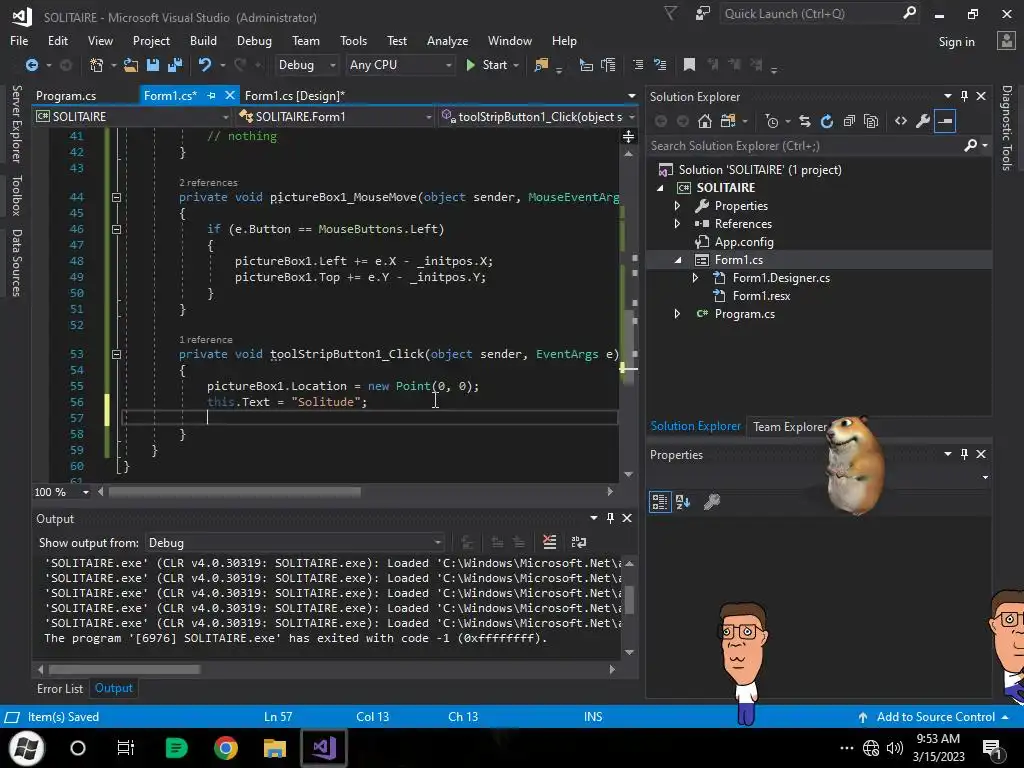This screenshot has height=768, width=1024.
Task: Open the Debug configuration dropdown
Action: pyautogui.click(x=307, y=65)
